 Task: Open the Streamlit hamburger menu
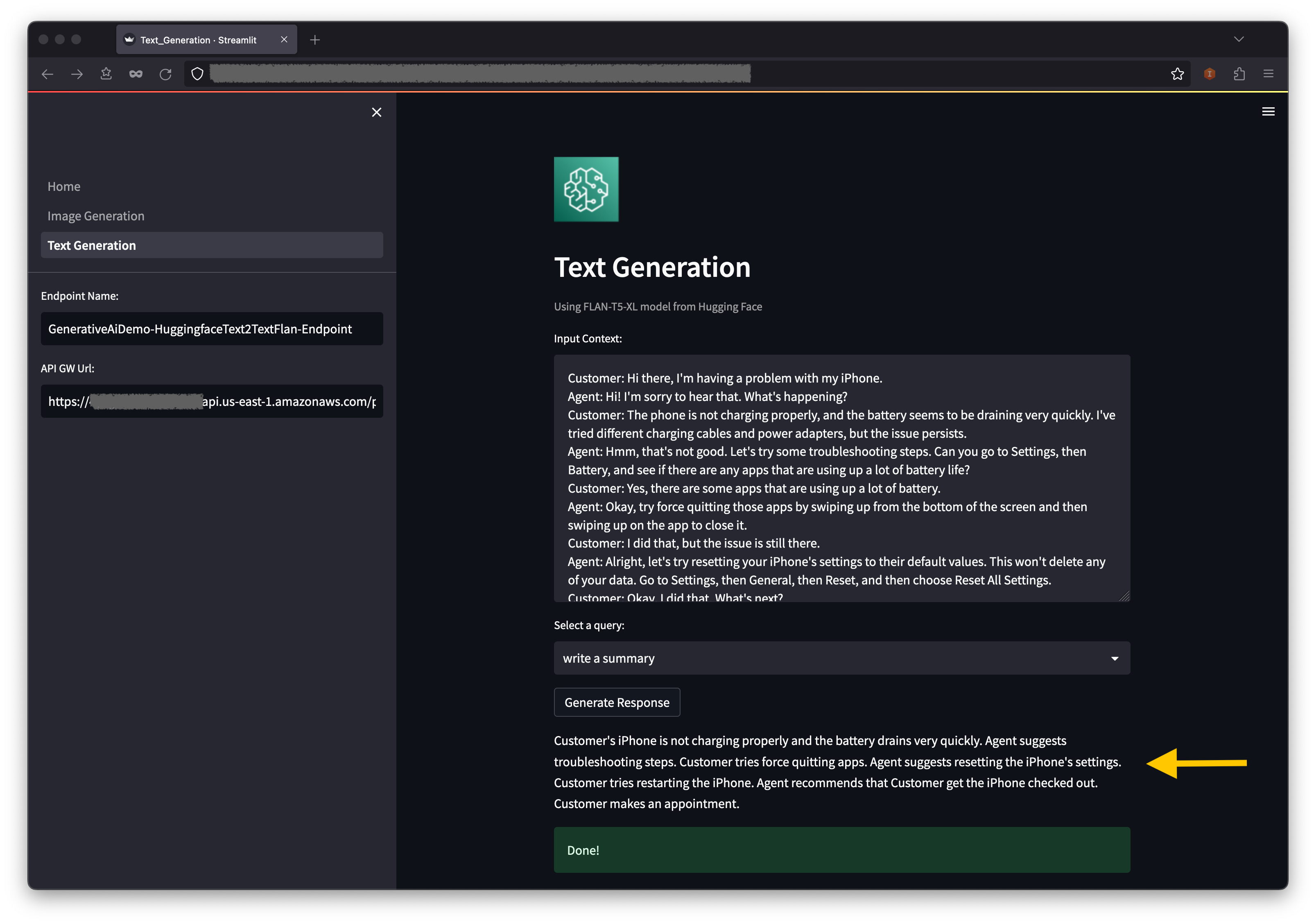pos(1268,112)
